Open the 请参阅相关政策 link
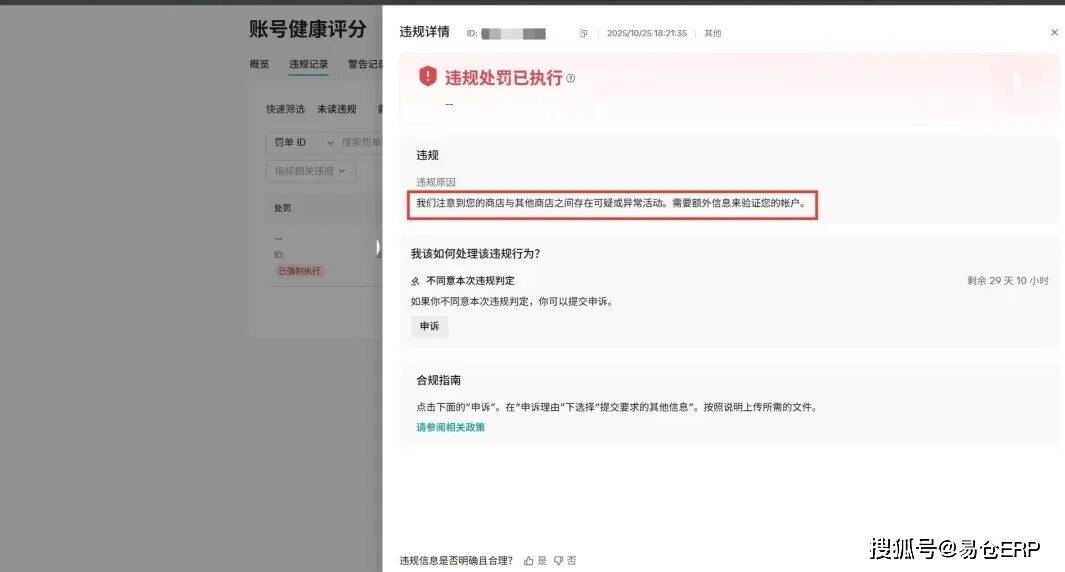Viewport: 1065px width, 572px height. coord(450,427)
